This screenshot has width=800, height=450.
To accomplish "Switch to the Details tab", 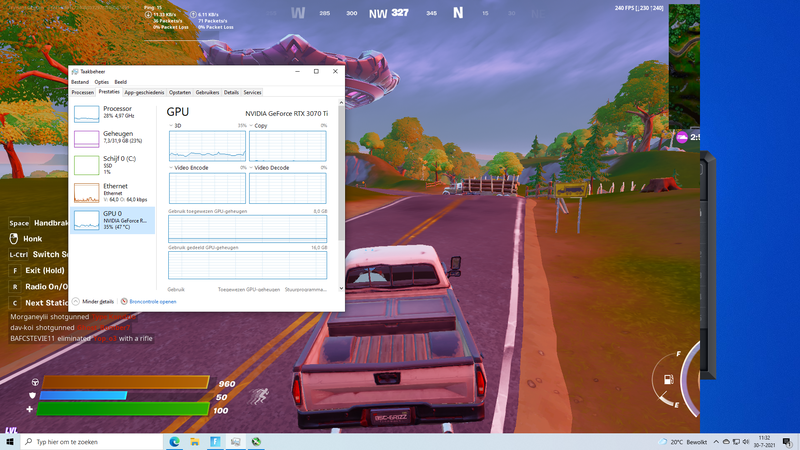I will tap(231, 92).
